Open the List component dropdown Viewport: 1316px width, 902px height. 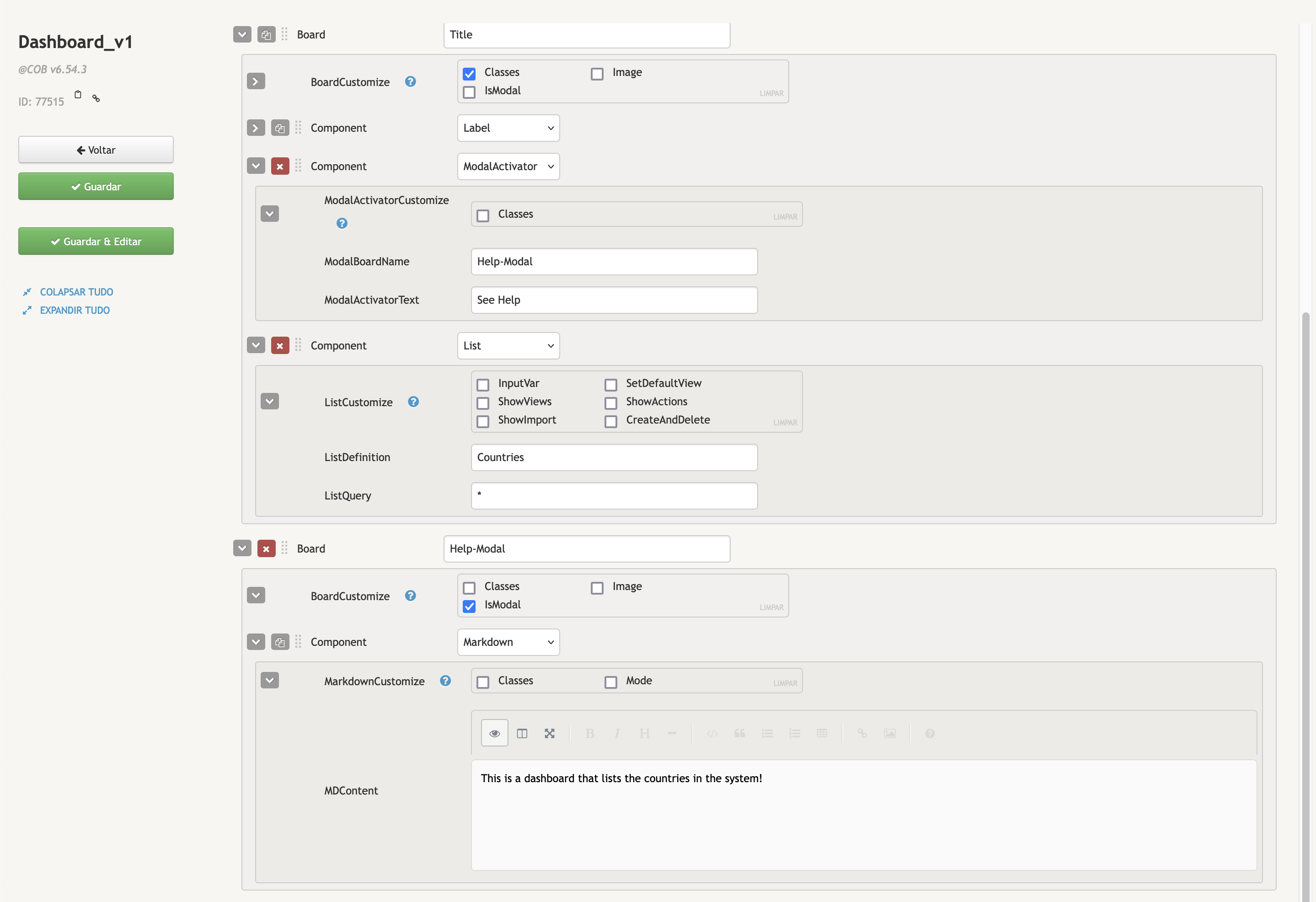pyautogui.click(x=508, y=346)
